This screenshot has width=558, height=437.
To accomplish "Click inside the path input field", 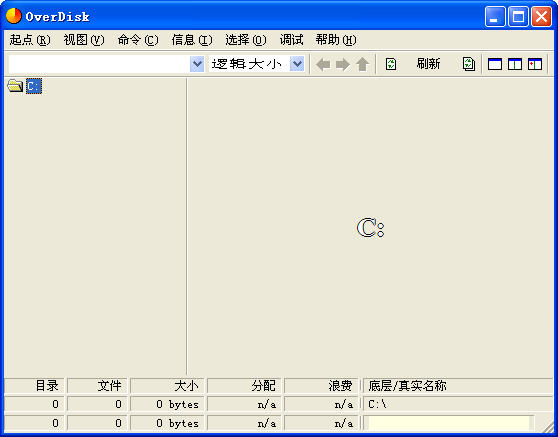I will pos(99,64).
